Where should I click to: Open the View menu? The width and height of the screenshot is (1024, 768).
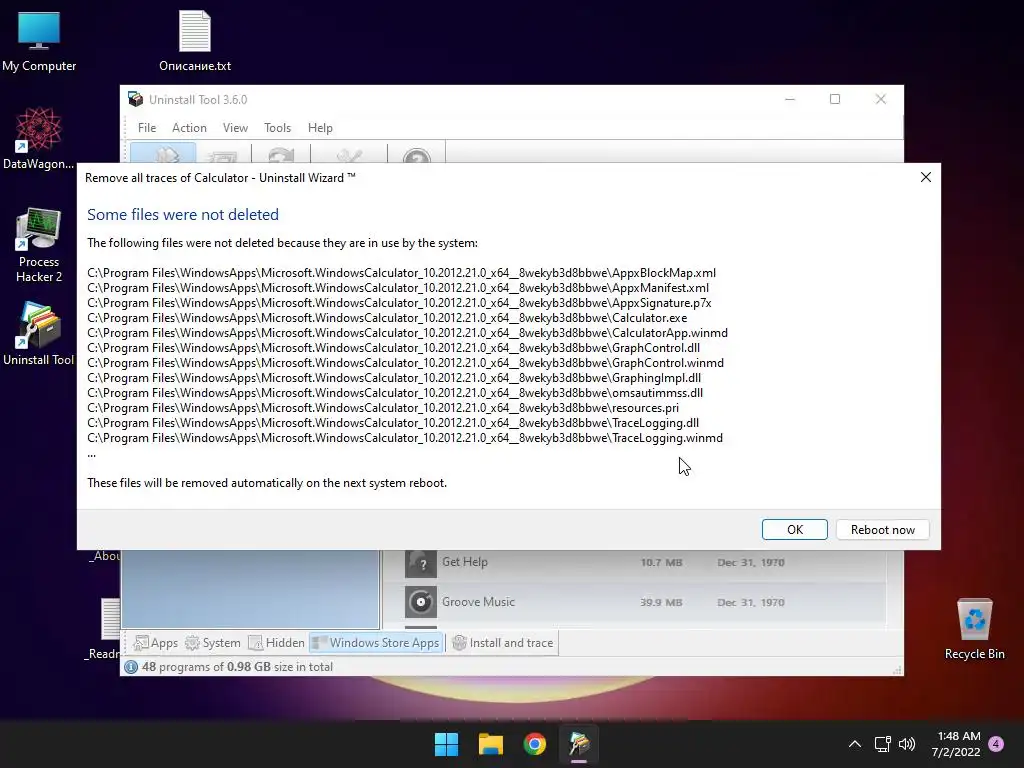(235, 128)
